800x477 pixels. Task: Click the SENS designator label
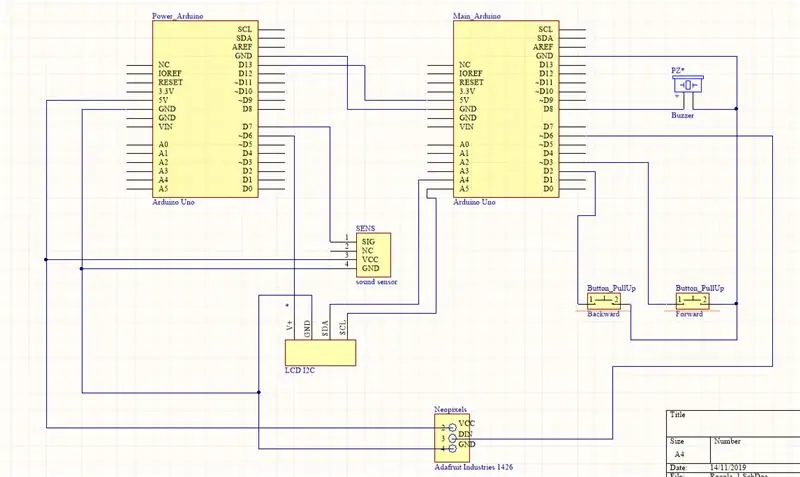(365, 228)
